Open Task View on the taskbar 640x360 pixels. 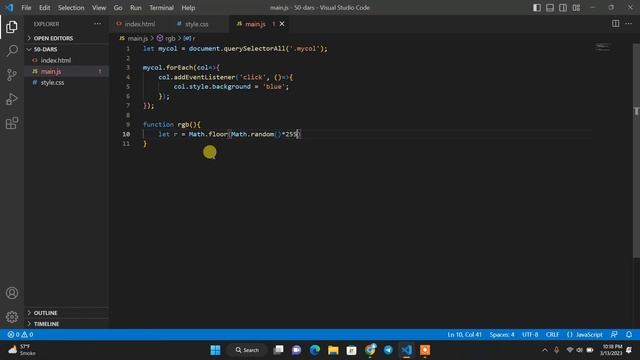(x=278, y=350)
